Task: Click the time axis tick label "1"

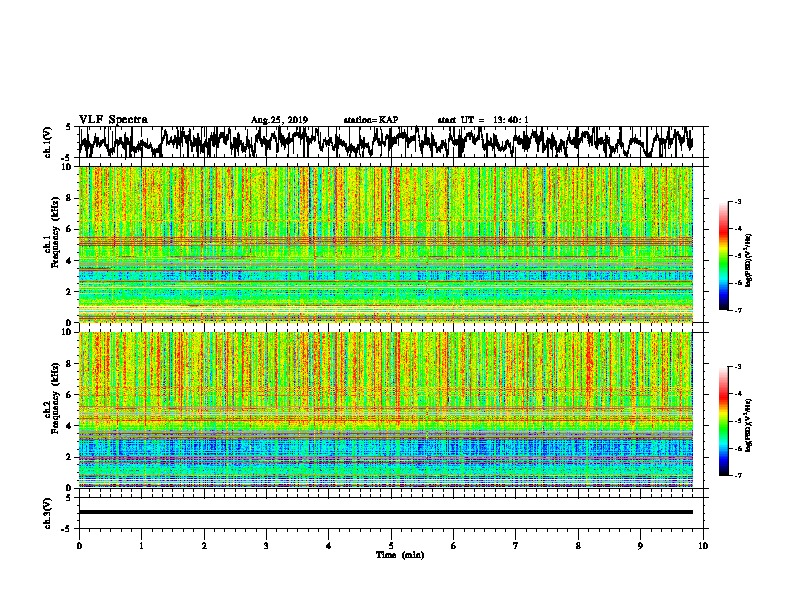Action: (x=141, y=546)
